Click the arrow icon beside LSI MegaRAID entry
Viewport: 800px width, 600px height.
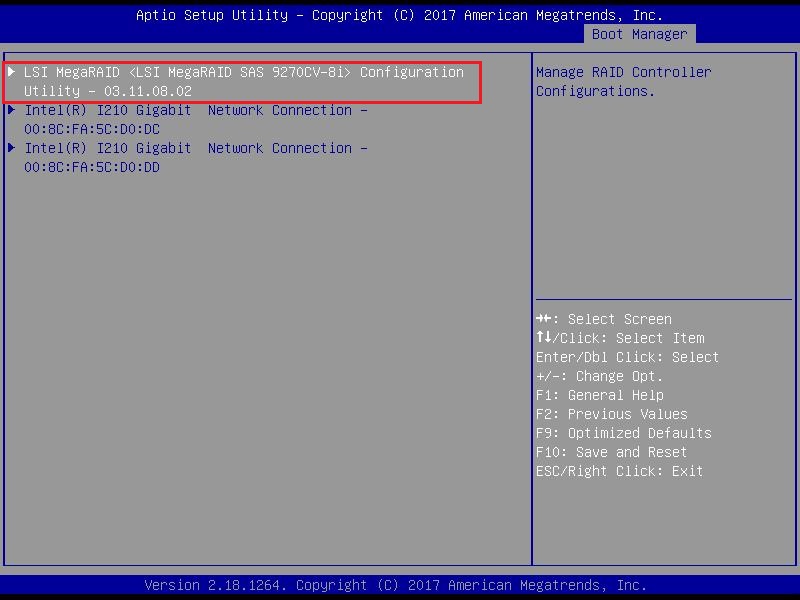point(11,72)
